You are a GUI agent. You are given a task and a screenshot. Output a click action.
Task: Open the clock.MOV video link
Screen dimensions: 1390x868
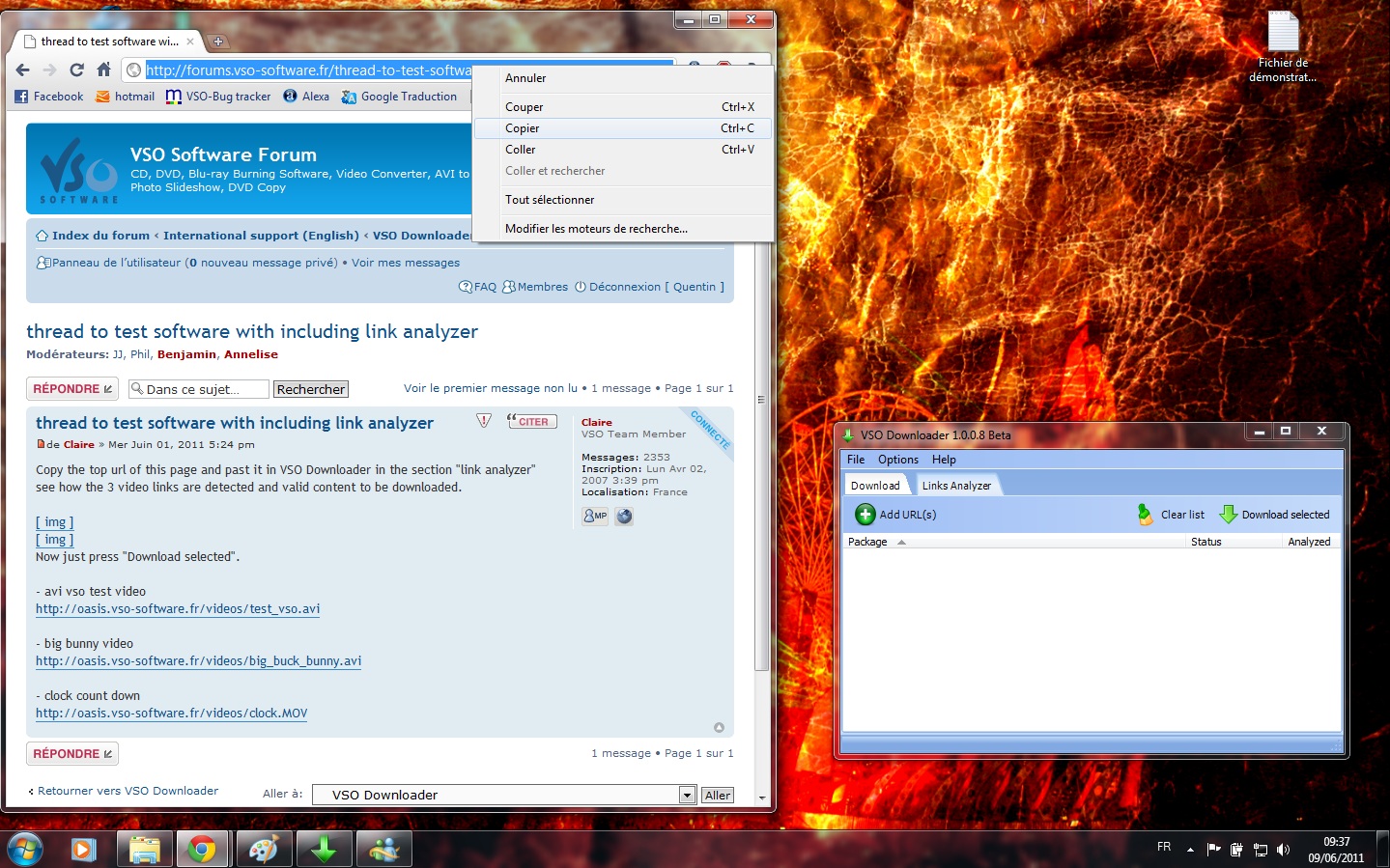click(172, 714)
